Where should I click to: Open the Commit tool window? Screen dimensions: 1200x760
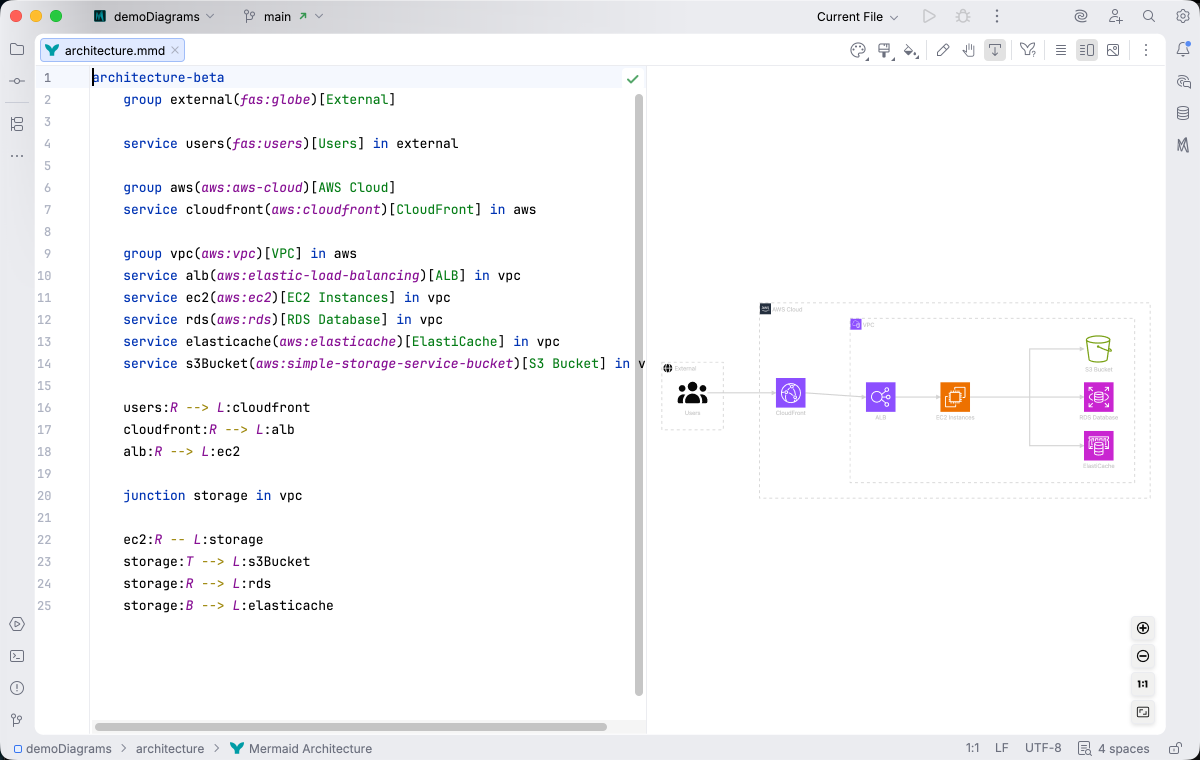17,80
